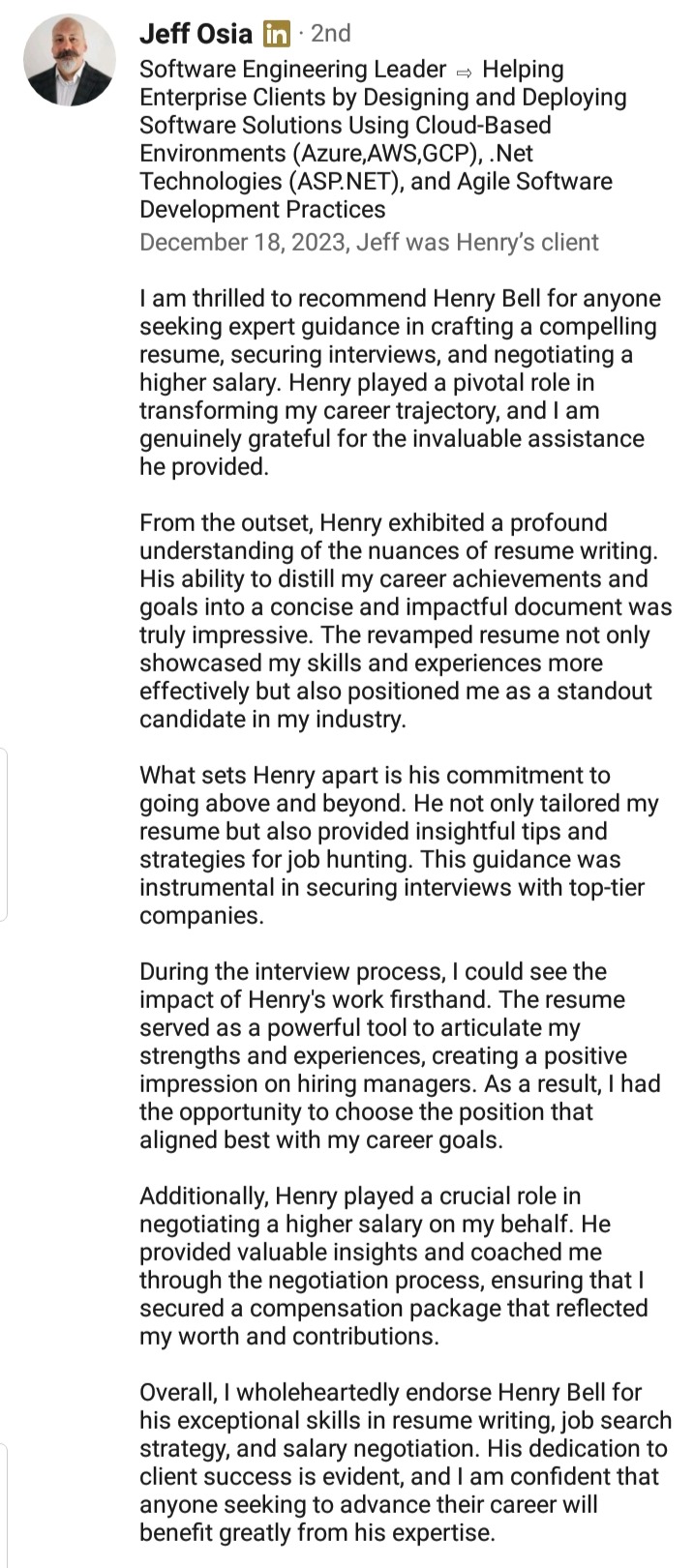Click paragraph starting "Additionally, Henry played"
The width and height of the screenshot is (694, 1568).
pos(395,1266)
